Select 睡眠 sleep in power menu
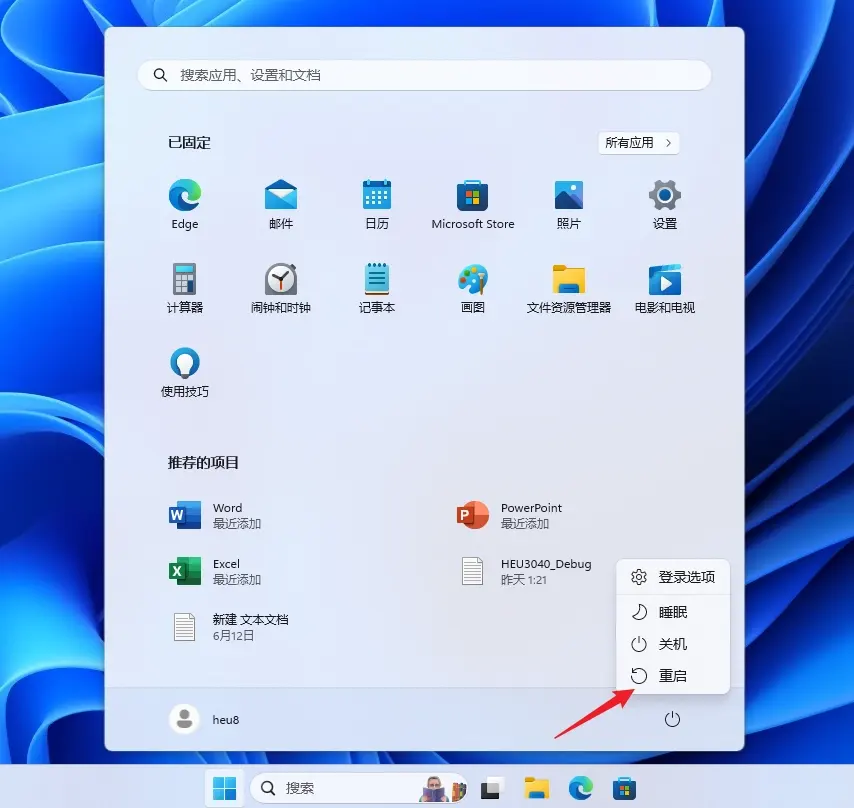This screenshot has width=854, height=808. click(673, 612)
